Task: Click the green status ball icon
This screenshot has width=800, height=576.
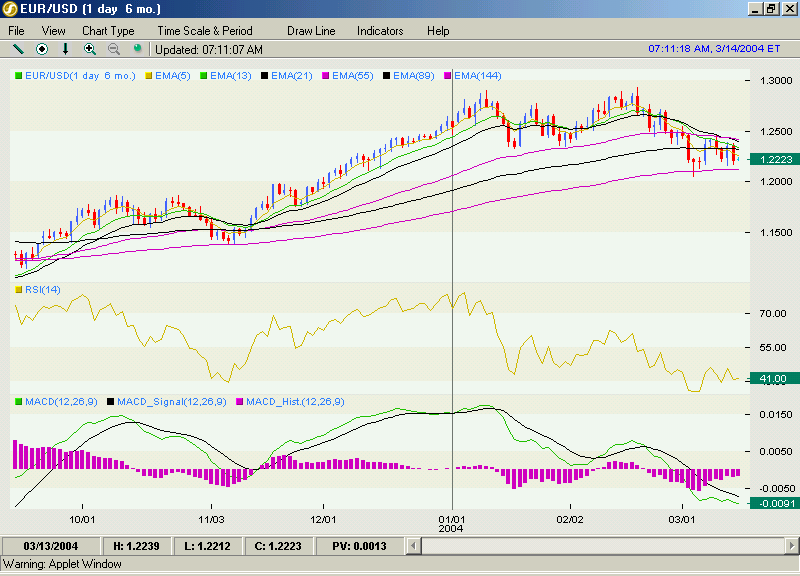Action: pyautogui.click(x=137, y=48)
